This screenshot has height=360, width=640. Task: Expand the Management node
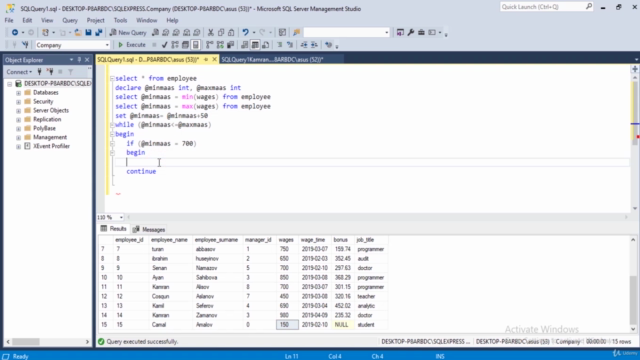(18, 138)
